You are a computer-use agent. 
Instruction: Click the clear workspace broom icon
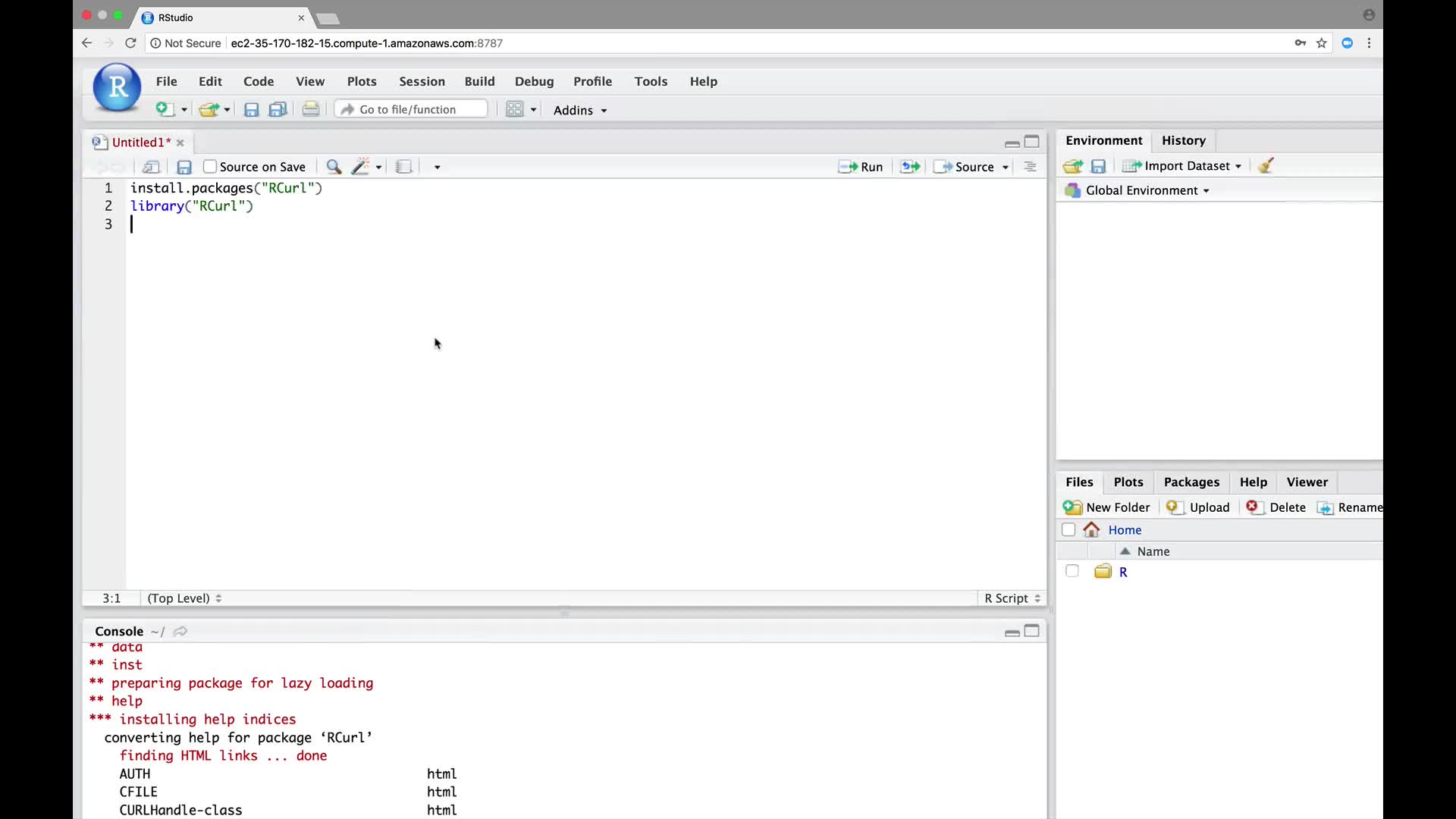tap(1266, 166)
